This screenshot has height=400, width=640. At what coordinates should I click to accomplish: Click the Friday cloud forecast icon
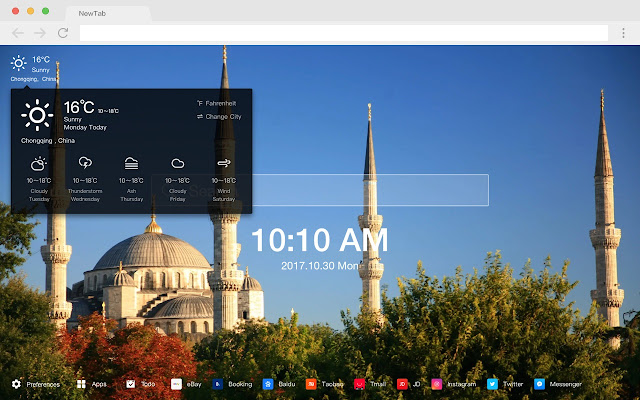click(x=178, y=164)
